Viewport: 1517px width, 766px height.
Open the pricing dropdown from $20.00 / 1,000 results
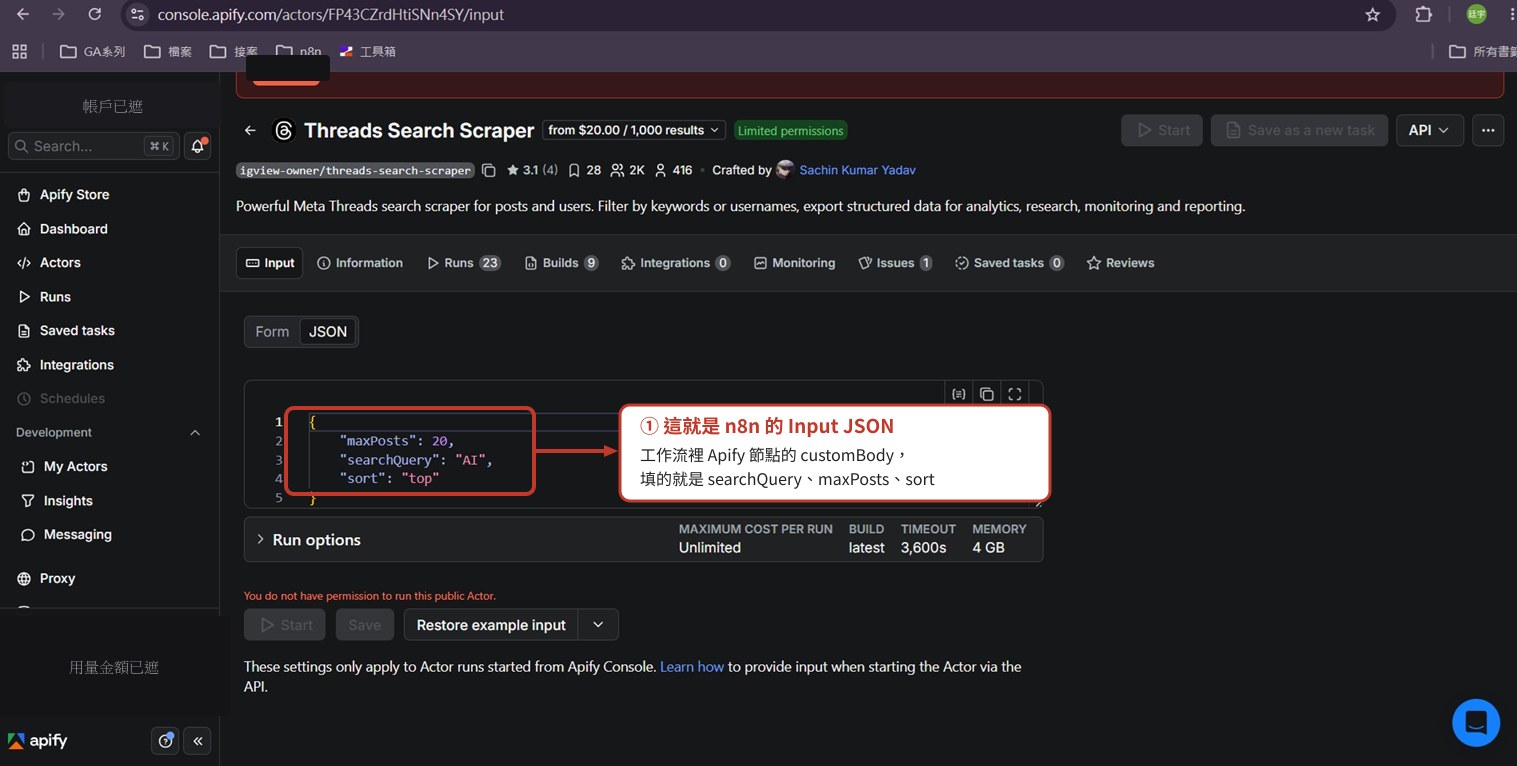point(634,130)
